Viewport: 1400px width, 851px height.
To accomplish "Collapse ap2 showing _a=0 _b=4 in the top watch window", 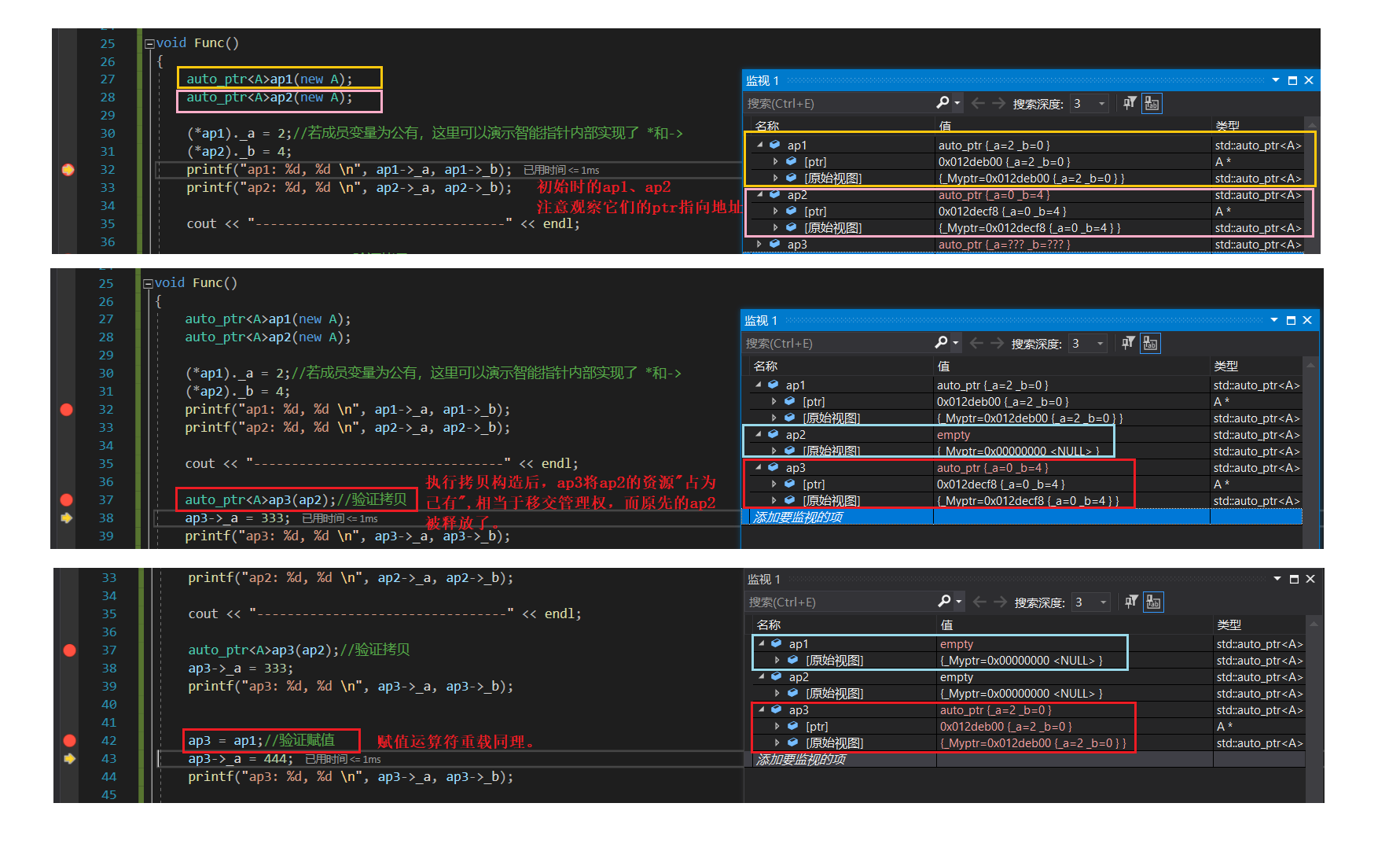I will tap(759, 195).
